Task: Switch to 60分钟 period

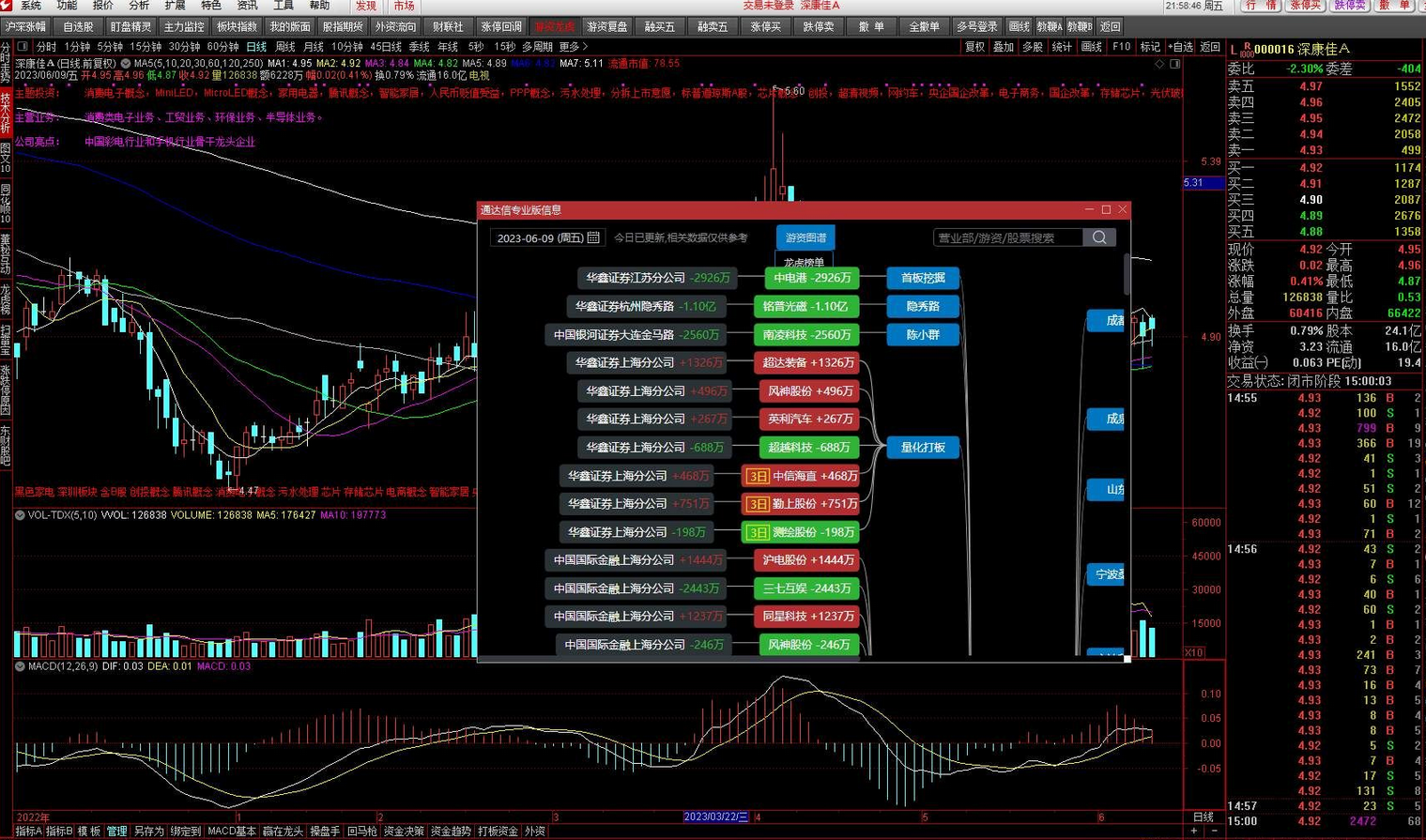Action: pos(222,46)
